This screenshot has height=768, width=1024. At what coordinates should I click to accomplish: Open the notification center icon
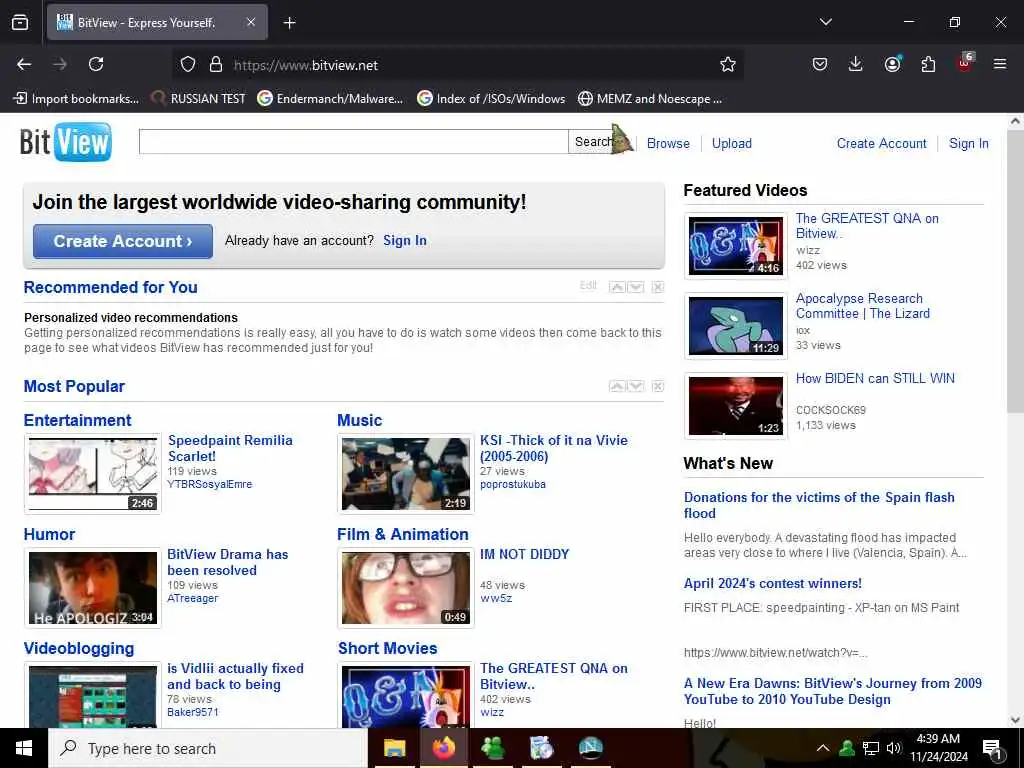tap(992, 749)
